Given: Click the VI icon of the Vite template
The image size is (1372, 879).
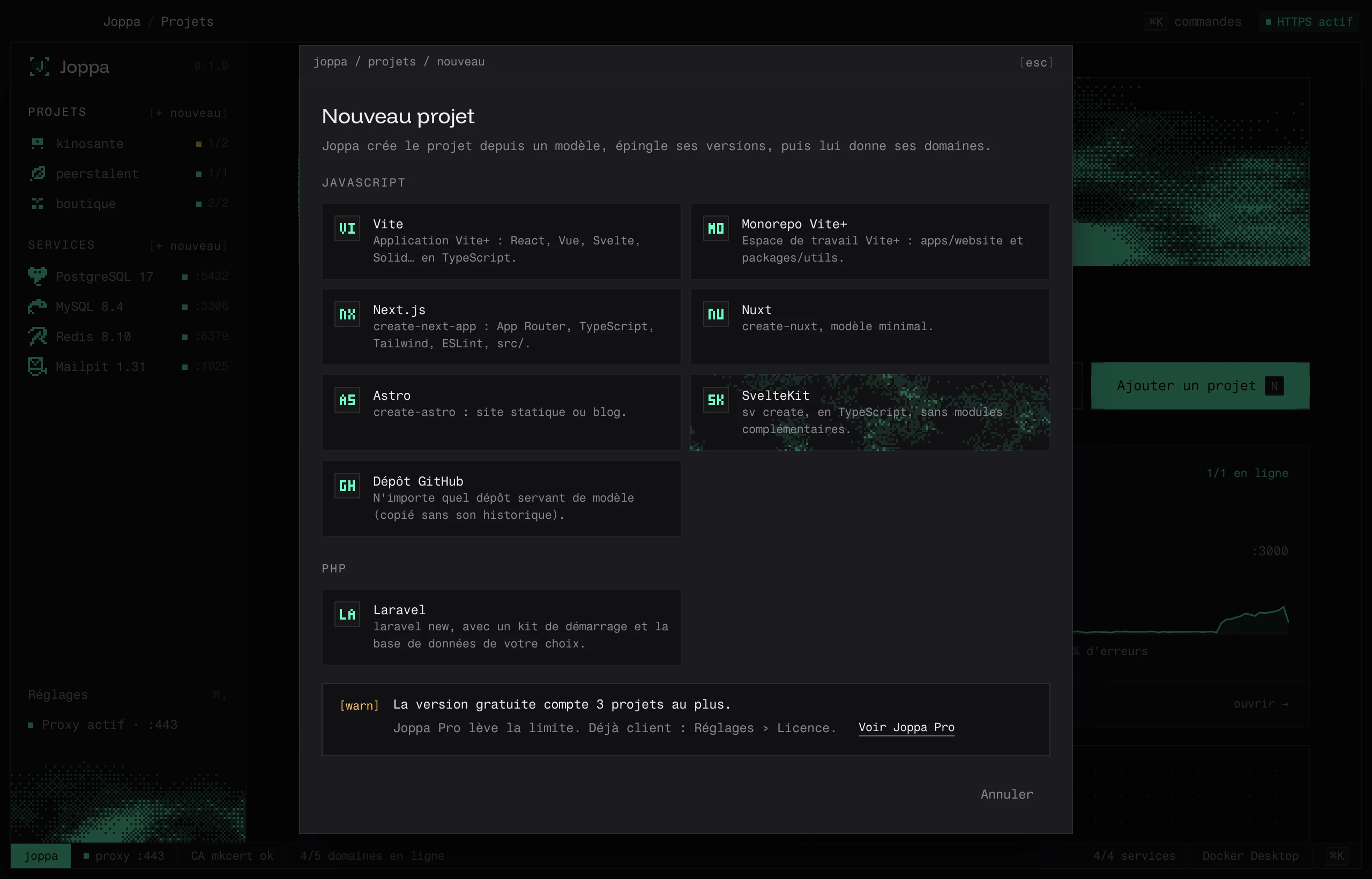Looking at the screenshot, I should [x=347, y=228].
